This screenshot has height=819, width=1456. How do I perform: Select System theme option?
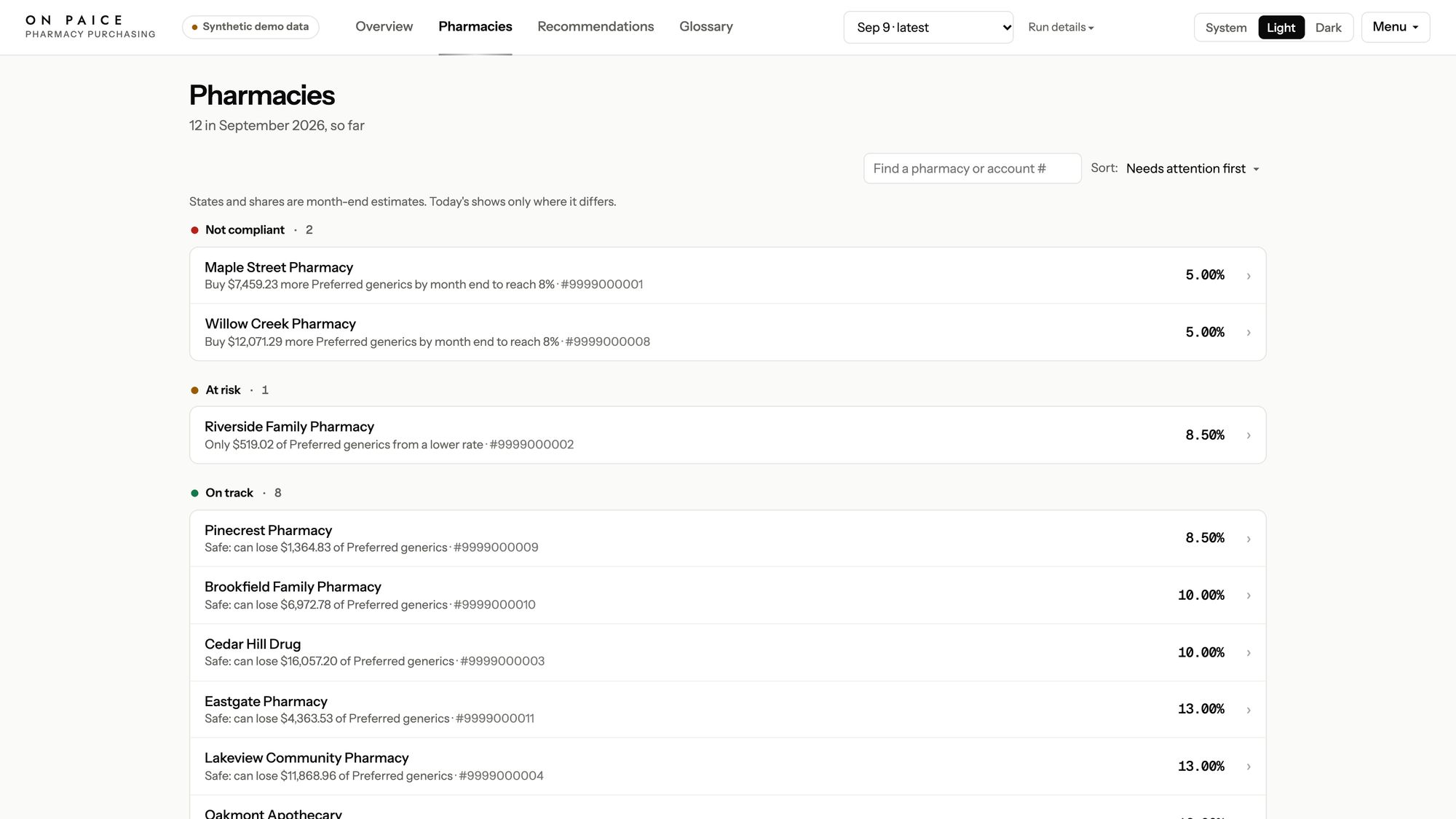[x=1226, y=28]
